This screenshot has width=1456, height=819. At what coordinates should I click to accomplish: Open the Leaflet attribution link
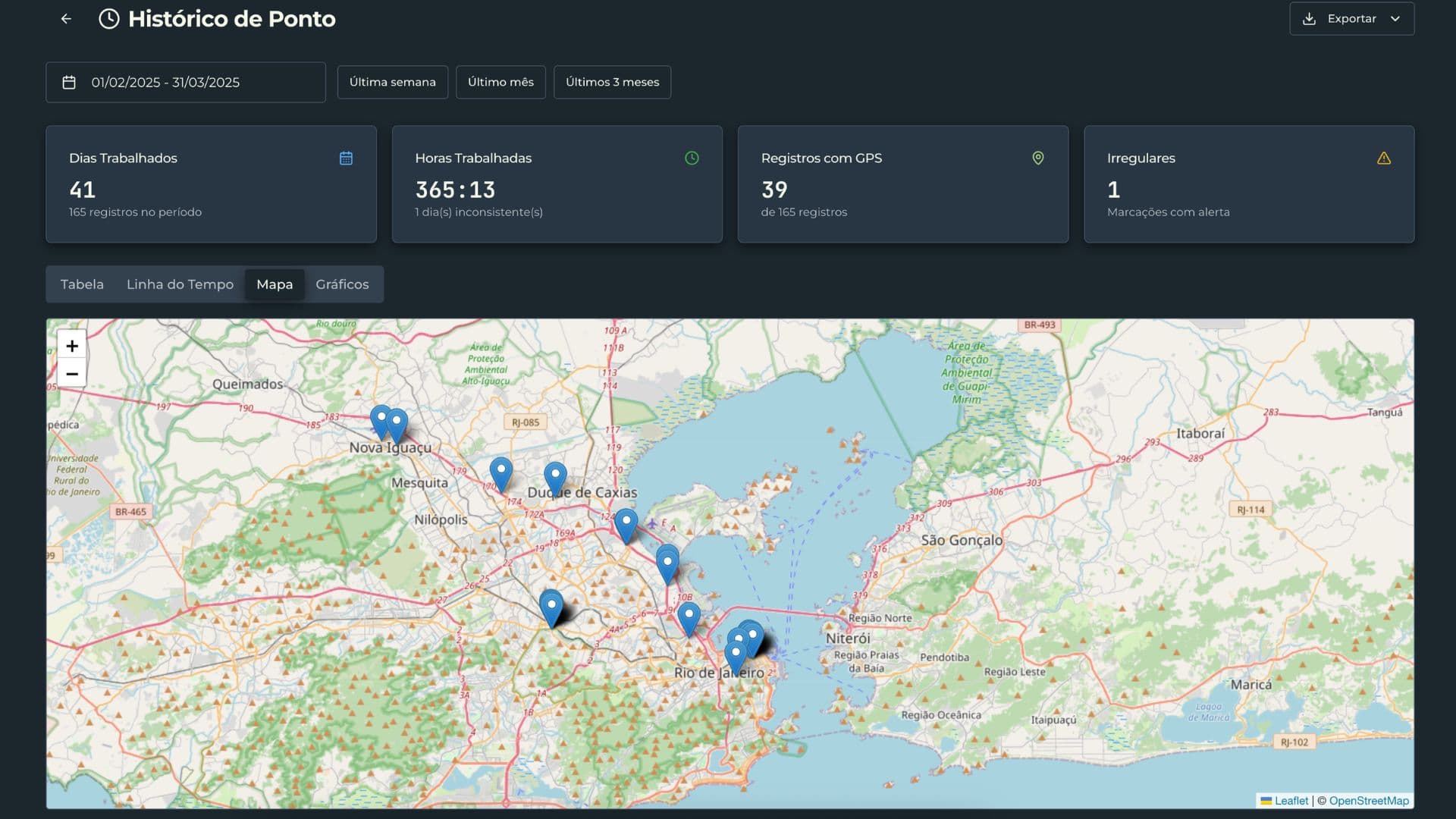click(1291, 801)
